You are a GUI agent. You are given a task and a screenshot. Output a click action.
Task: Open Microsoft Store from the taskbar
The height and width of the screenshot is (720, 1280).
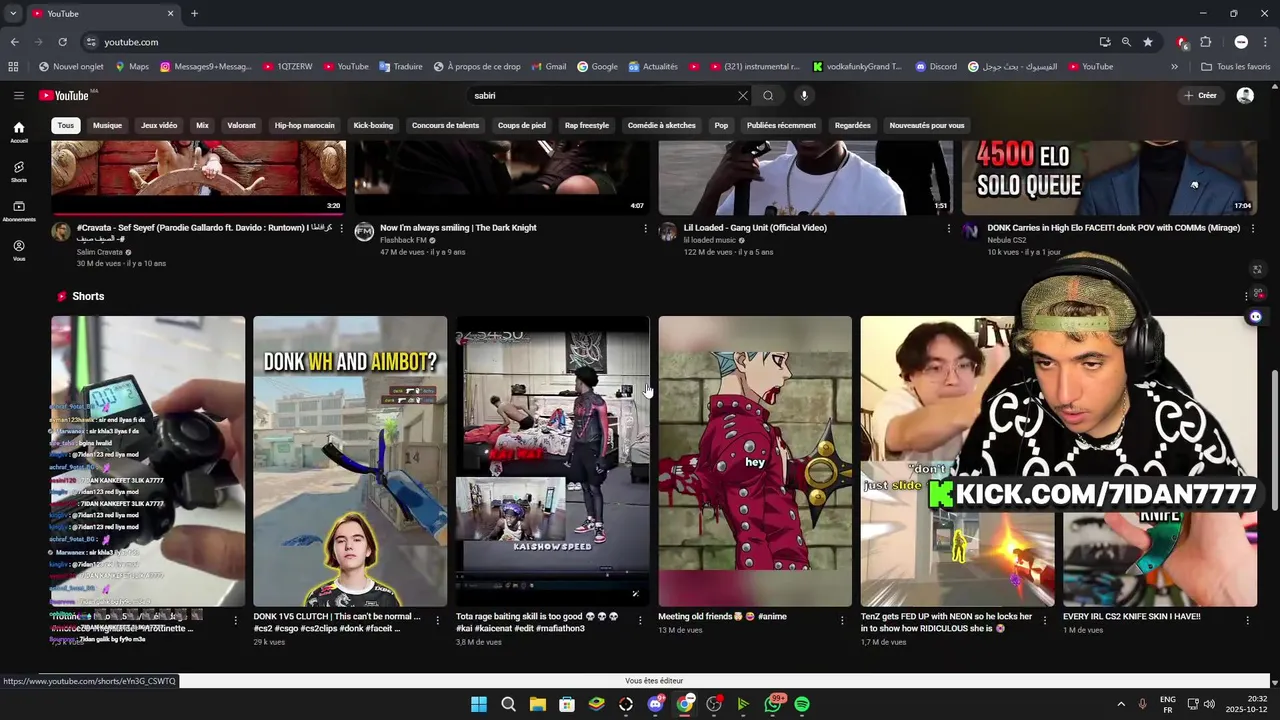[567, 704]
